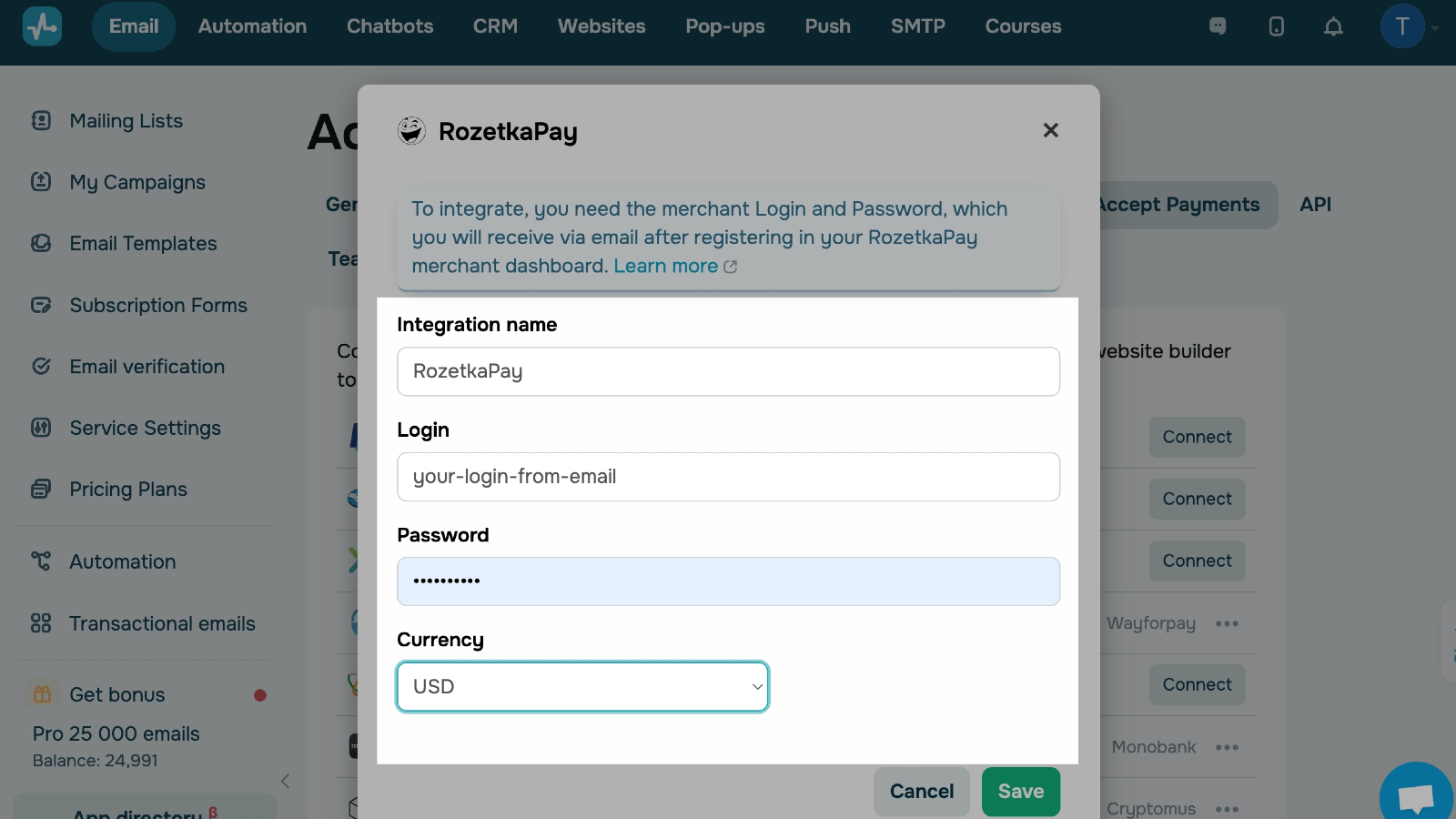Click the Integration name input field
1456x819 pixels.
(x=728, y=371)
